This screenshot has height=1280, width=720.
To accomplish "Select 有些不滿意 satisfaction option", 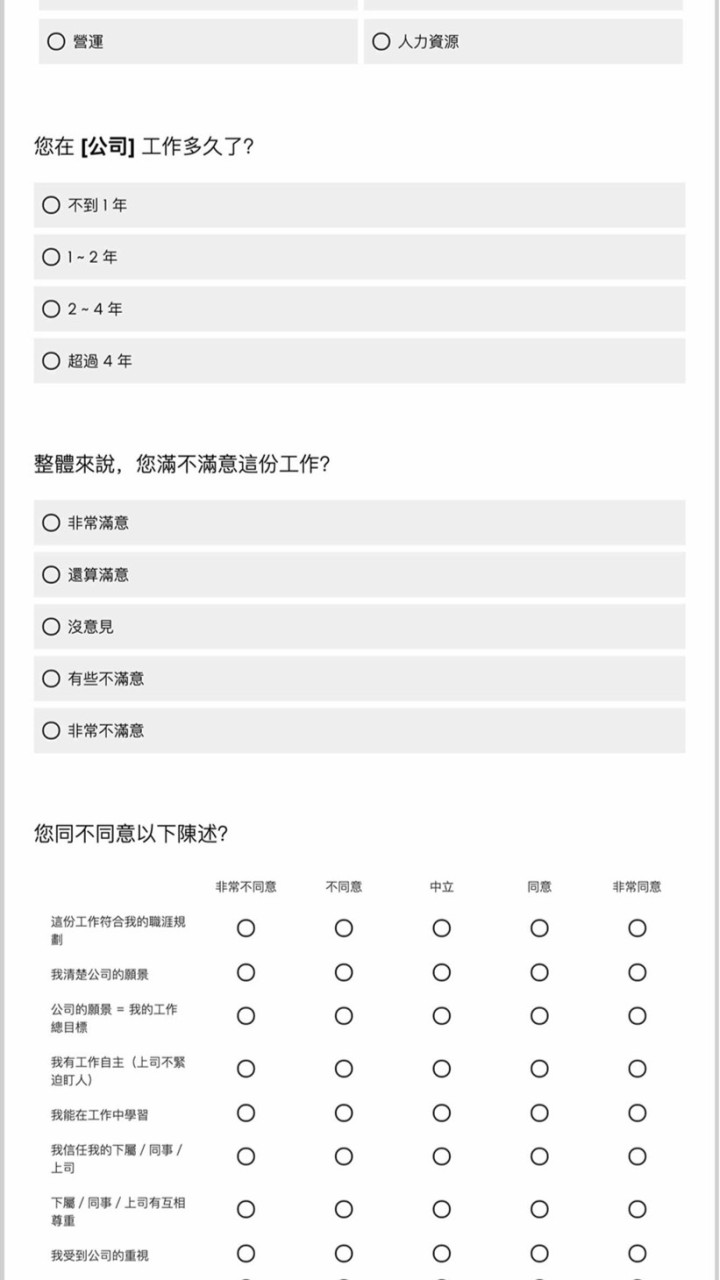I will (51, 679).
